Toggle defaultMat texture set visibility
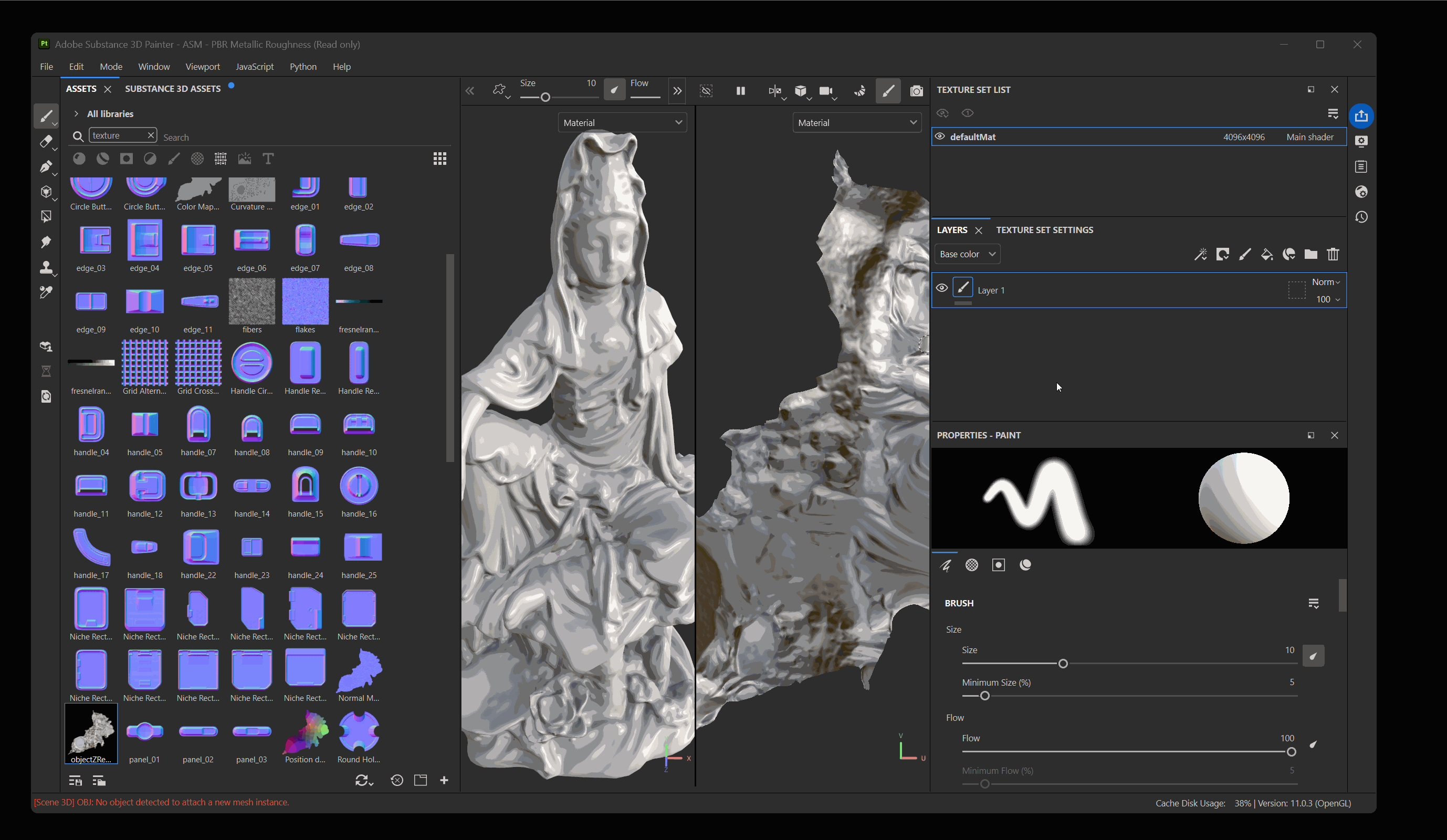Image resolution: width=1447 pixels, height=840 pixels. pos(940,136)
